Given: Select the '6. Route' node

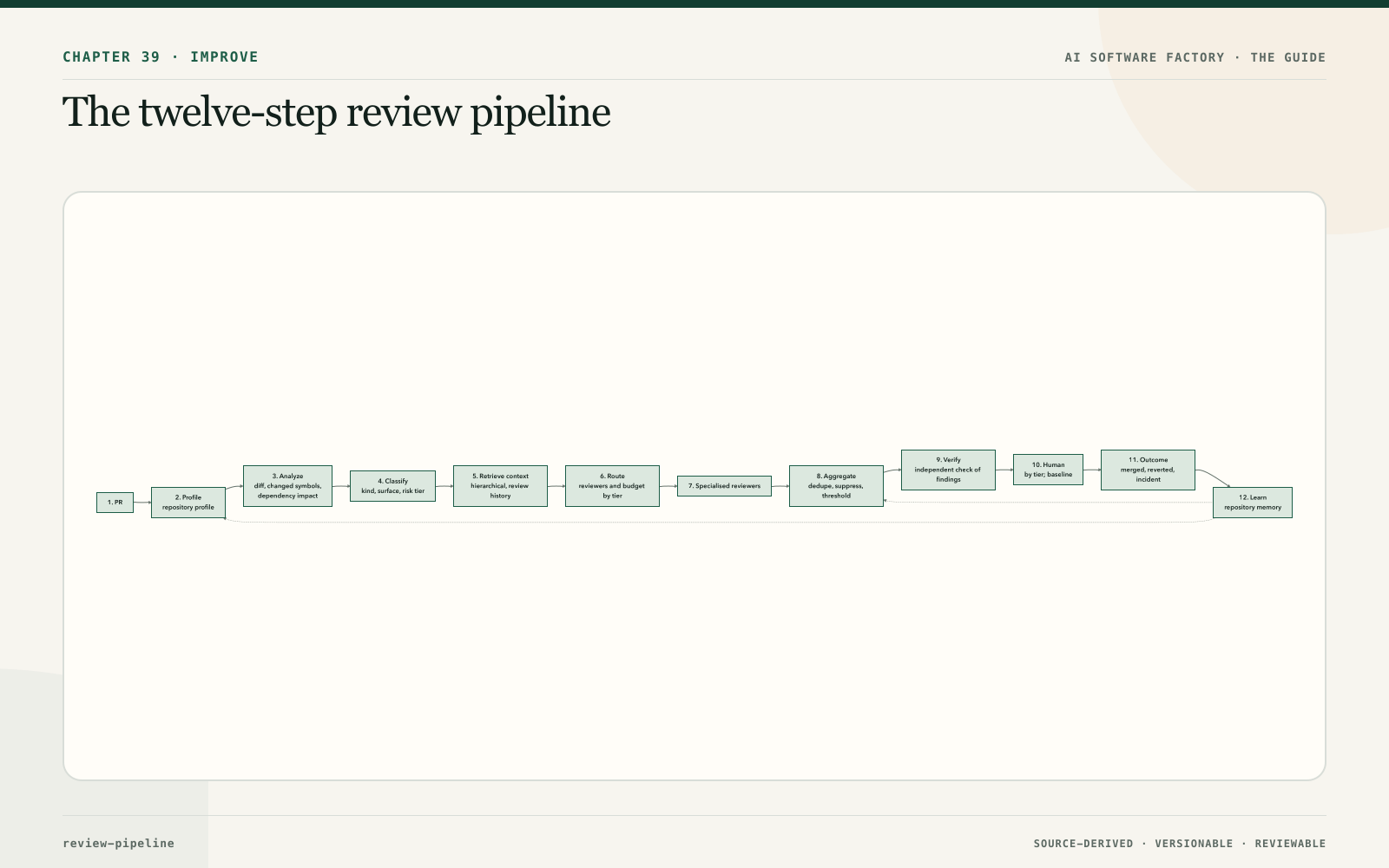Looking at the screenshot, I should 612,486.
